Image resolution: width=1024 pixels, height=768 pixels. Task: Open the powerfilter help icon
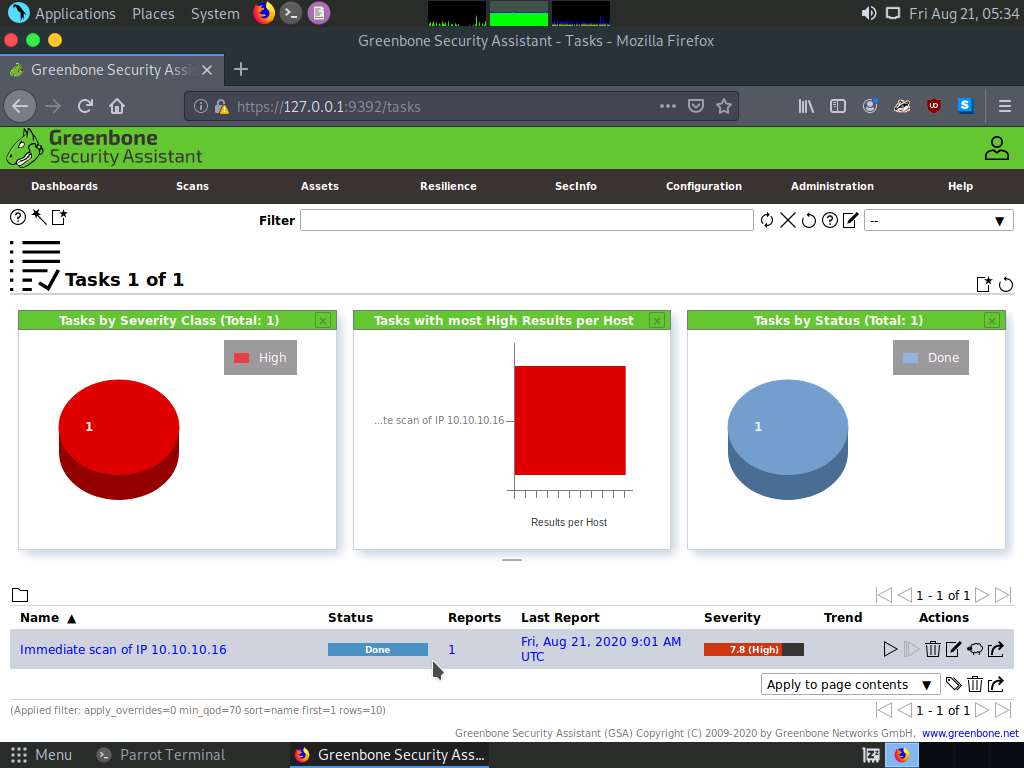click(x=829, y=221)
